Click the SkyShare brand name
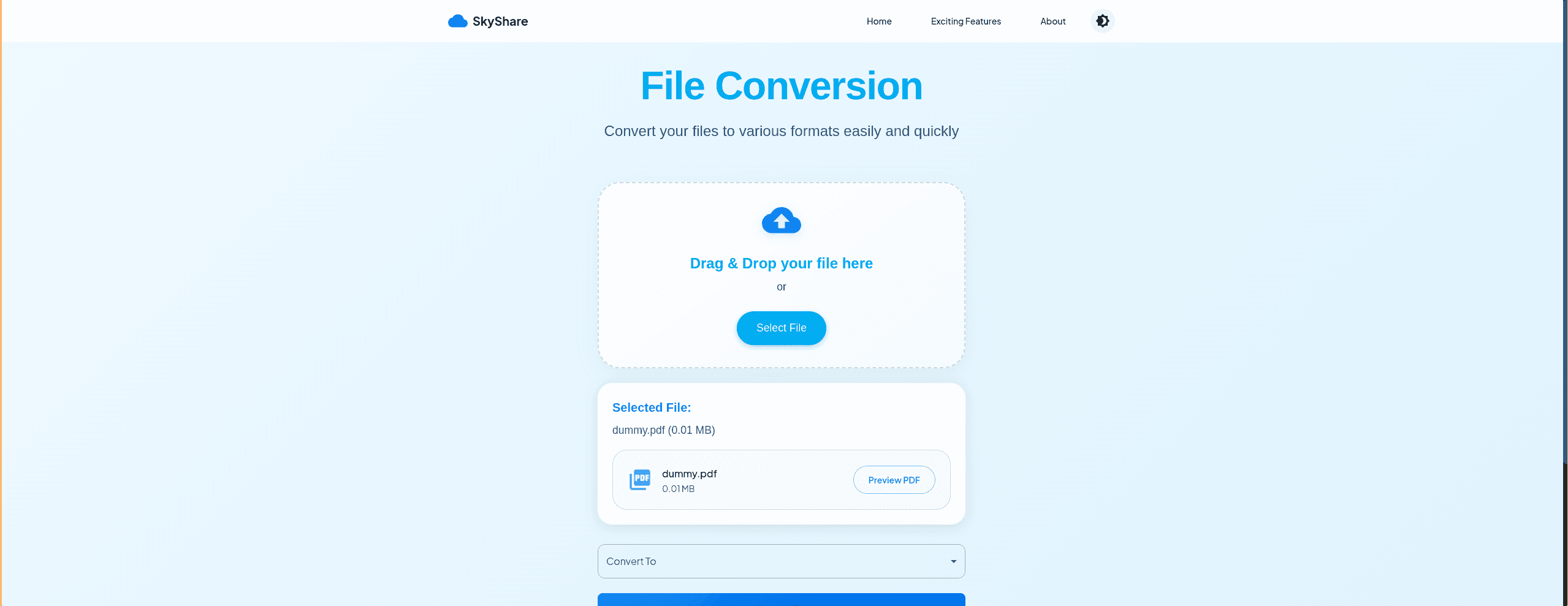 point(500,21)
